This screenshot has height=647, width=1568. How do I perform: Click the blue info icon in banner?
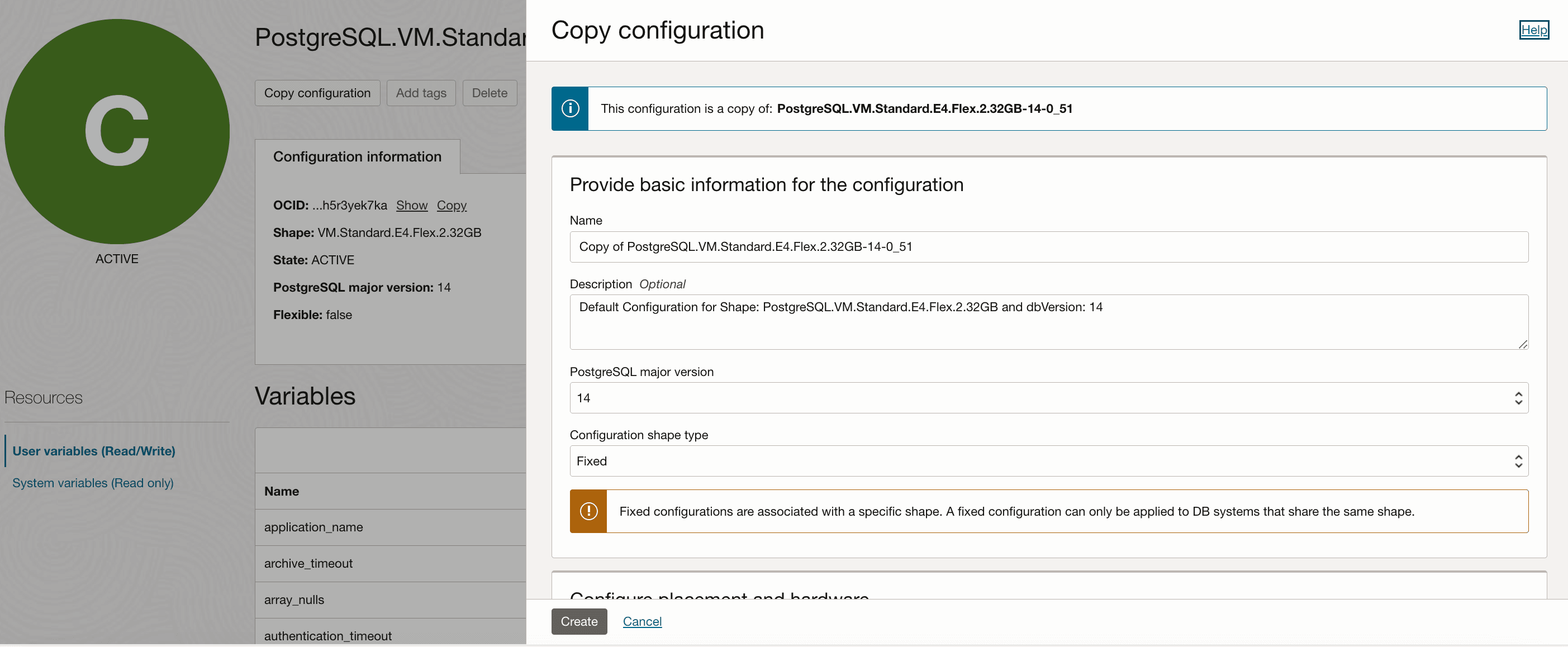click(570, 108)
